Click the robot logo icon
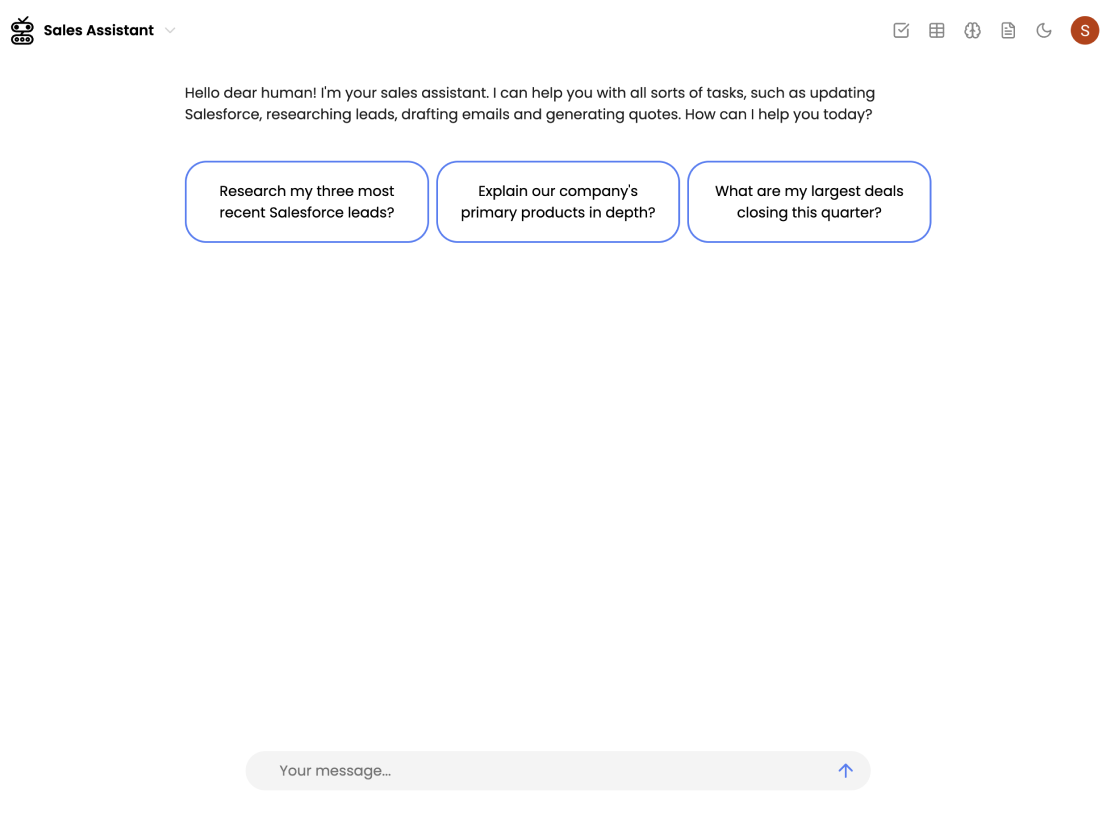The width and height of the screenshot is (1116, 815). point(22,30)
